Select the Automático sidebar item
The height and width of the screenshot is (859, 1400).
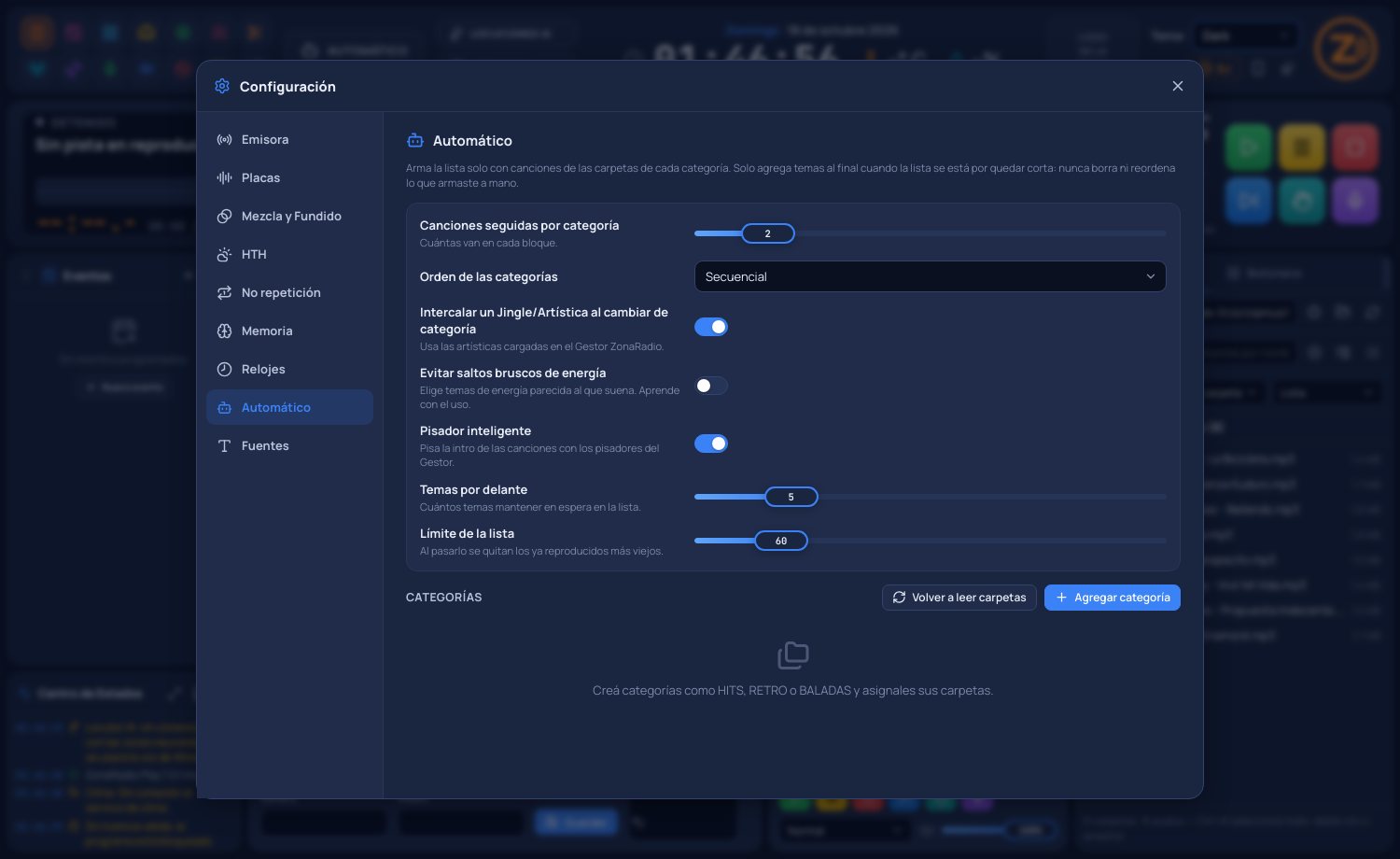coord(289,407)
